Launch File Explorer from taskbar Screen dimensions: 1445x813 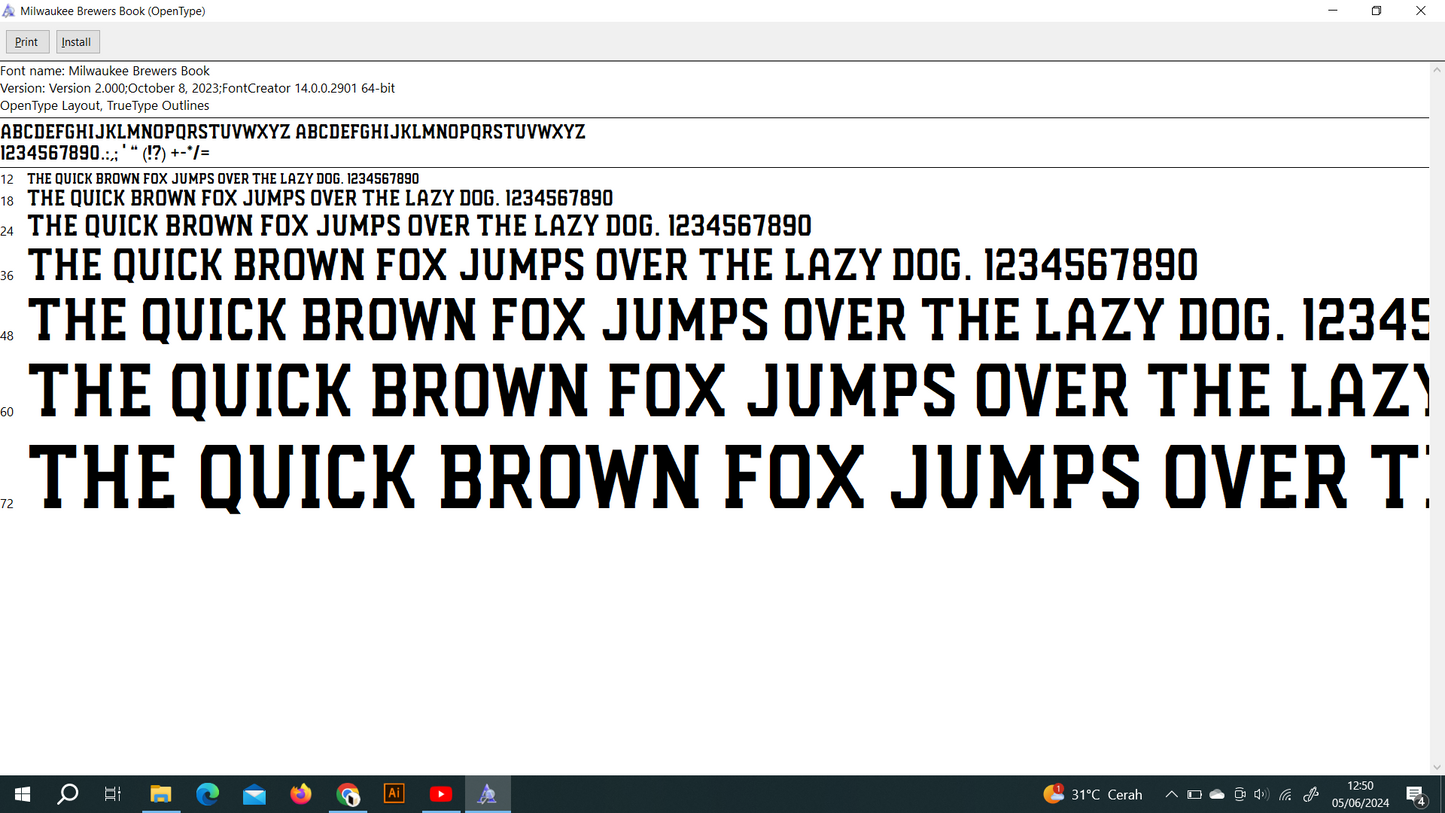coord(161,794)
